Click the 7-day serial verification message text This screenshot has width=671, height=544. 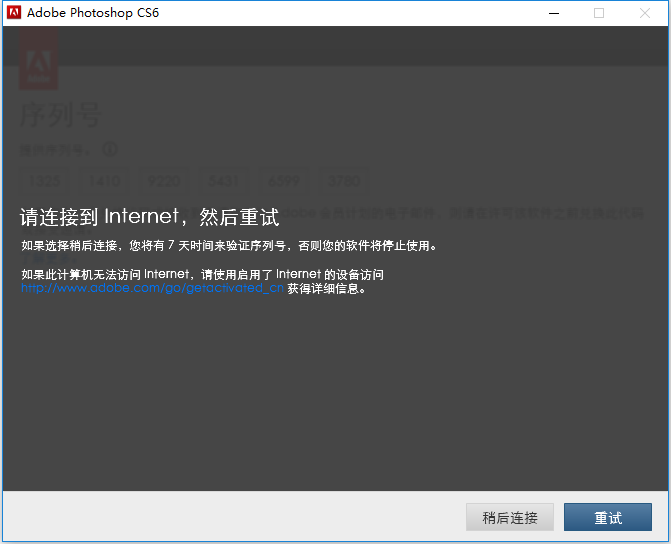[229, 246]
